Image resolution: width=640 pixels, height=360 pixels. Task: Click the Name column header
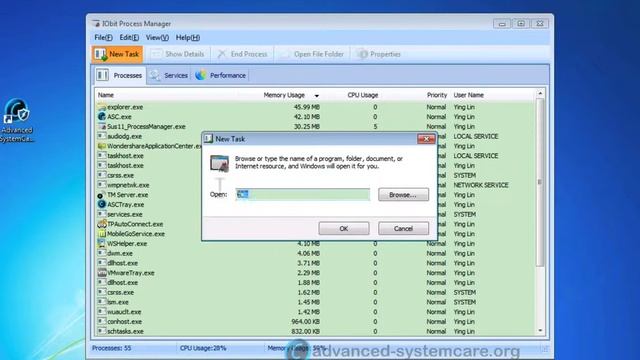pos(106,95)
